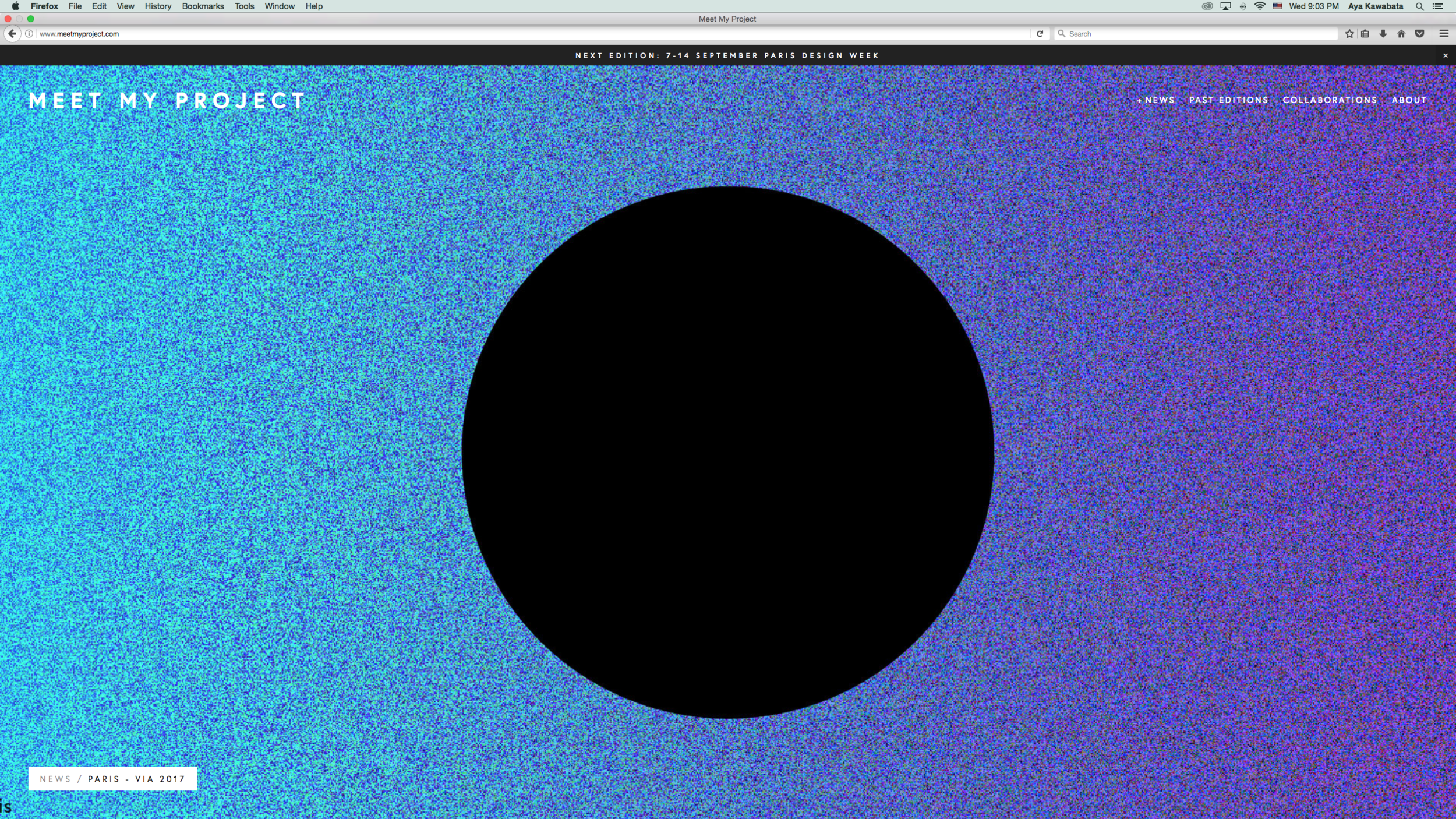The height and width of the screenshot is (819, 1456).
Task: Open the Downloads arrow icon
Action: coord(1383,33)
